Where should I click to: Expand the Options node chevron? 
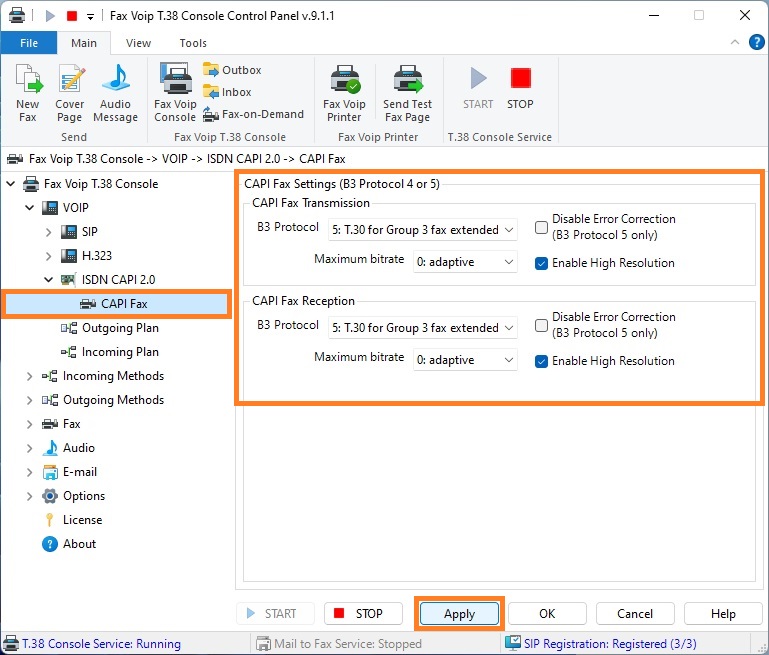(30, 496)
